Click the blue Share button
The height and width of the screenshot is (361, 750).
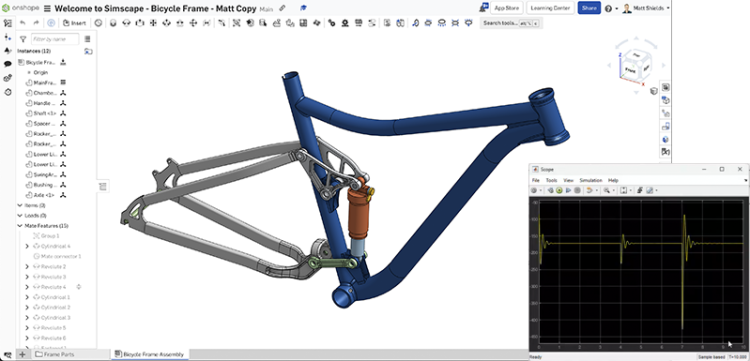pos(589,8)
